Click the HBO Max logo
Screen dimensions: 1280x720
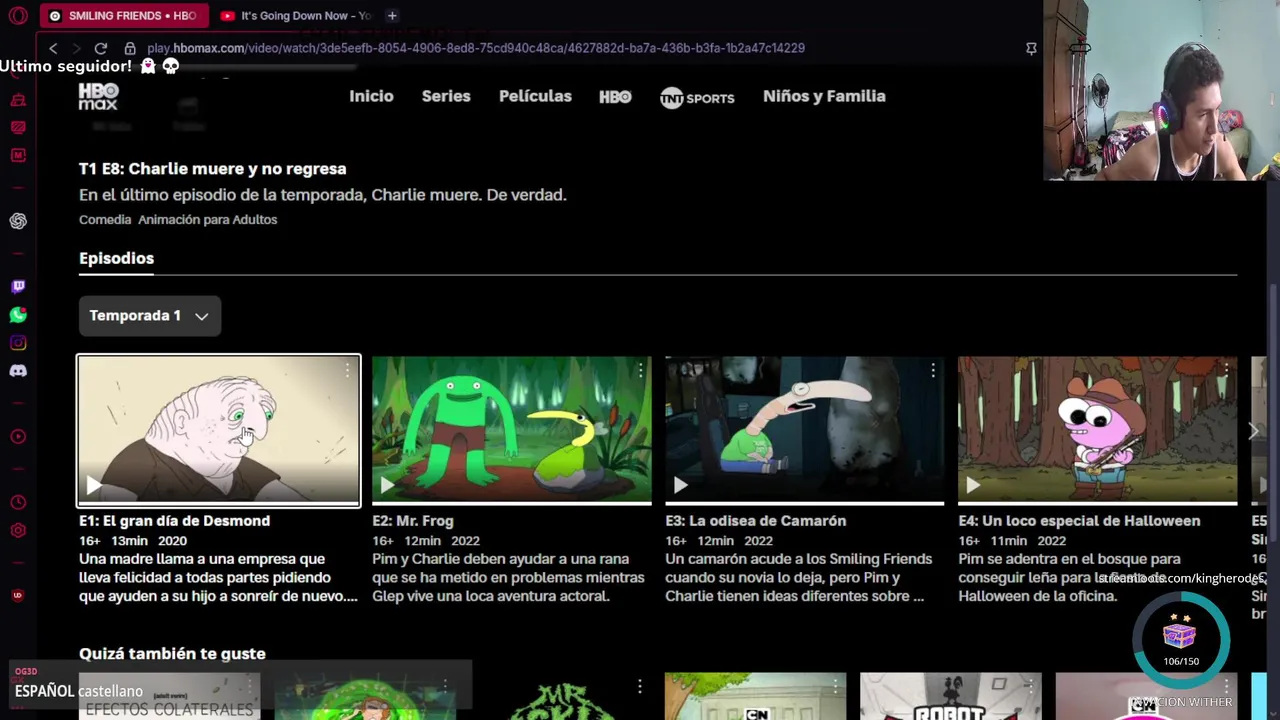click(x=98, y=96)
